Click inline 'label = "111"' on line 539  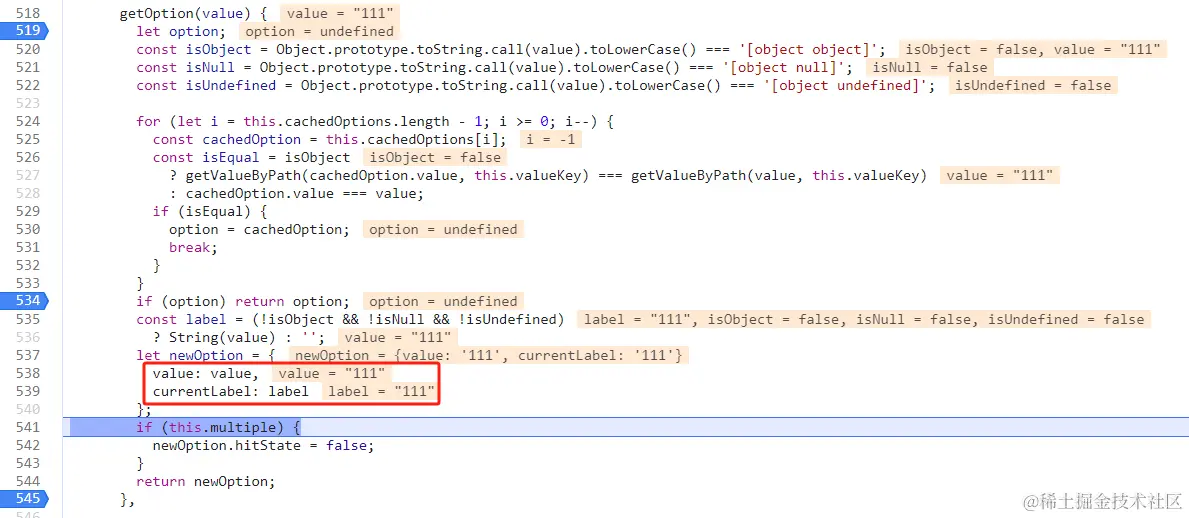click(x=381, y=391)
